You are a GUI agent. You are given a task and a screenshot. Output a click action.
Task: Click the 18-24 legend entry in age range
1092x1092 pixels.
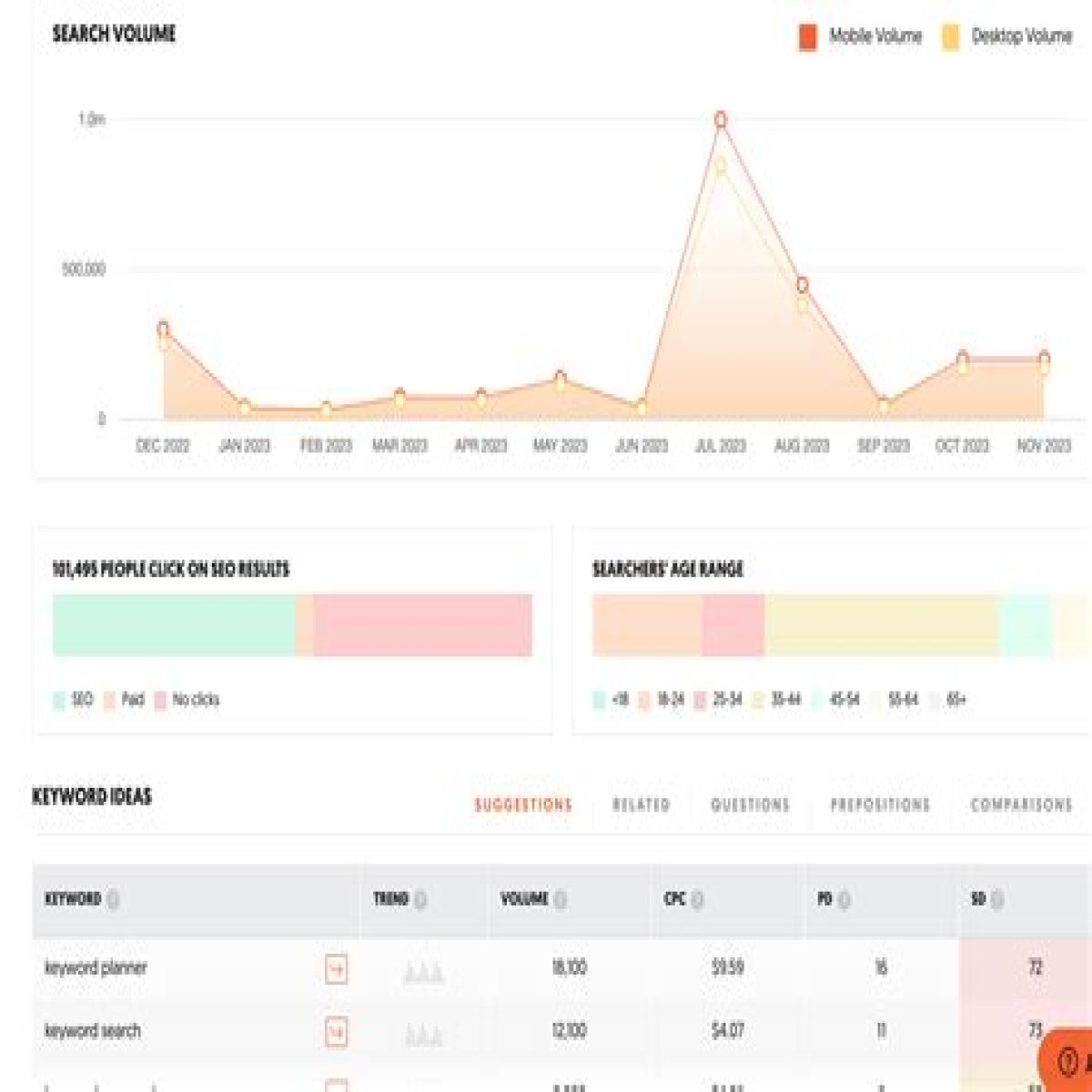tap(662, 700)
